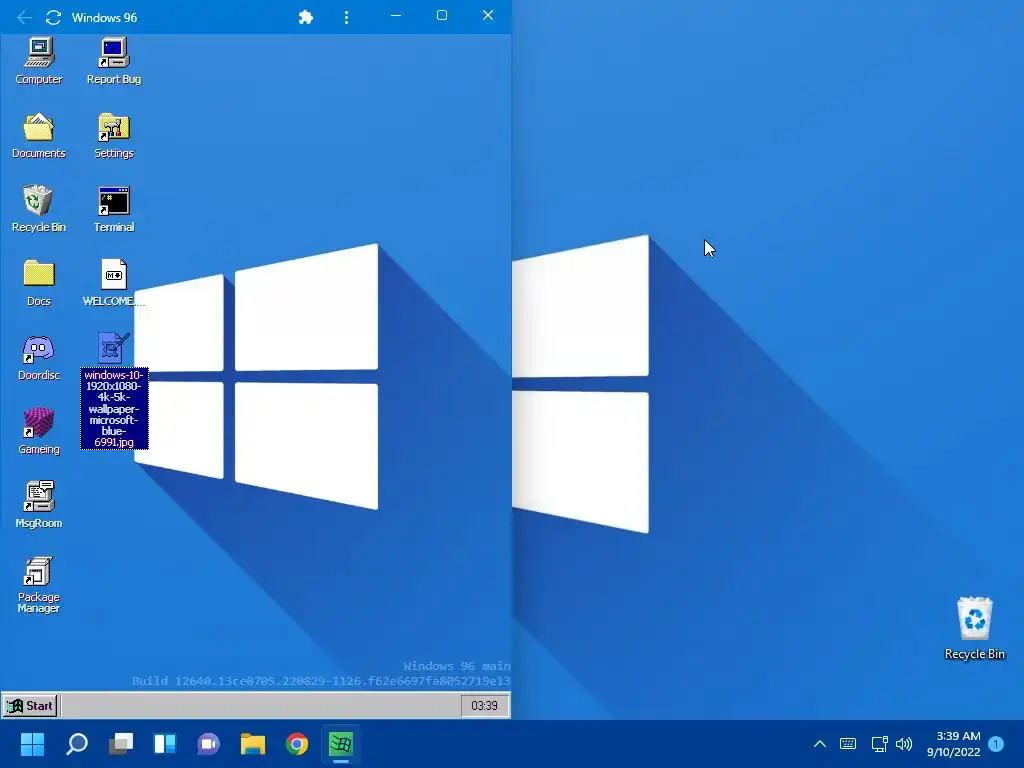Open the three-dot app menu

[x=346, y=18]
